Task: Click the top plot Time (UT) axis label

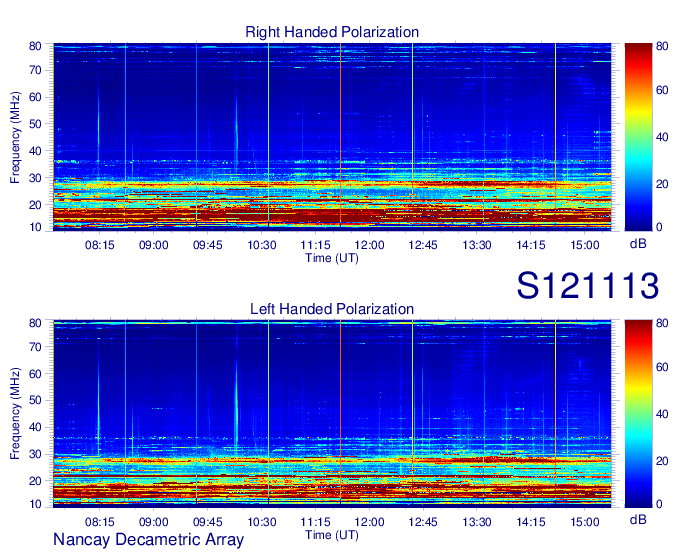Action: (x=332, y=258)
